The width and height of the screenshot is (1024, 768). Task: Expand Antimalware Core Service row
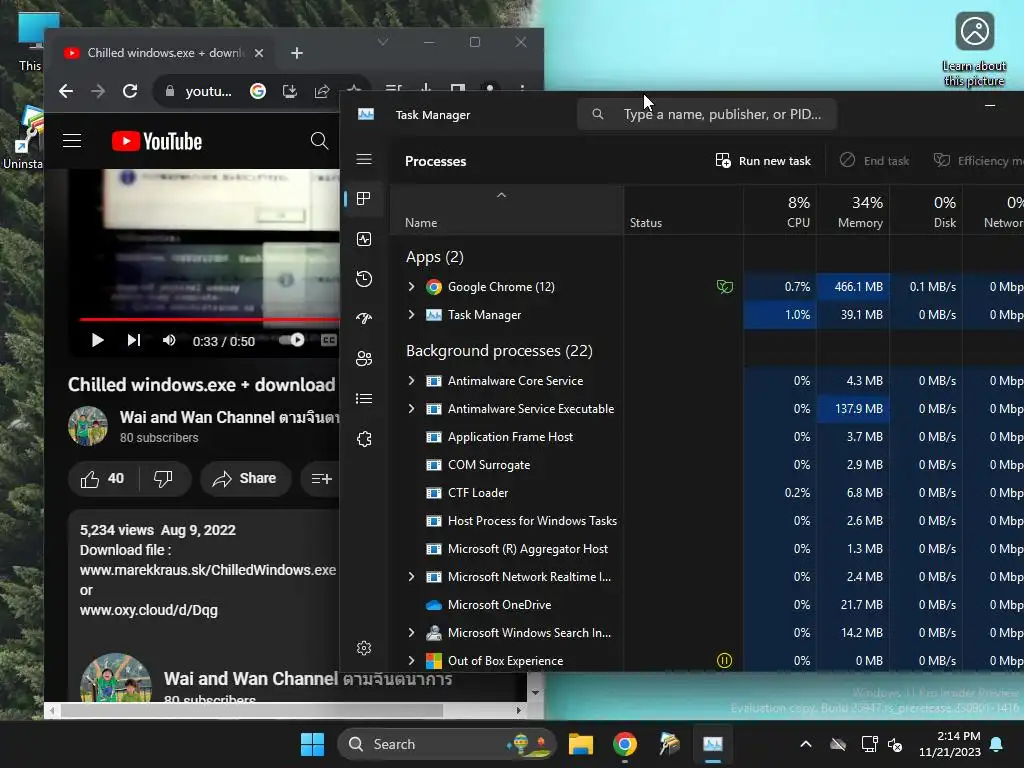pos(411,380)
